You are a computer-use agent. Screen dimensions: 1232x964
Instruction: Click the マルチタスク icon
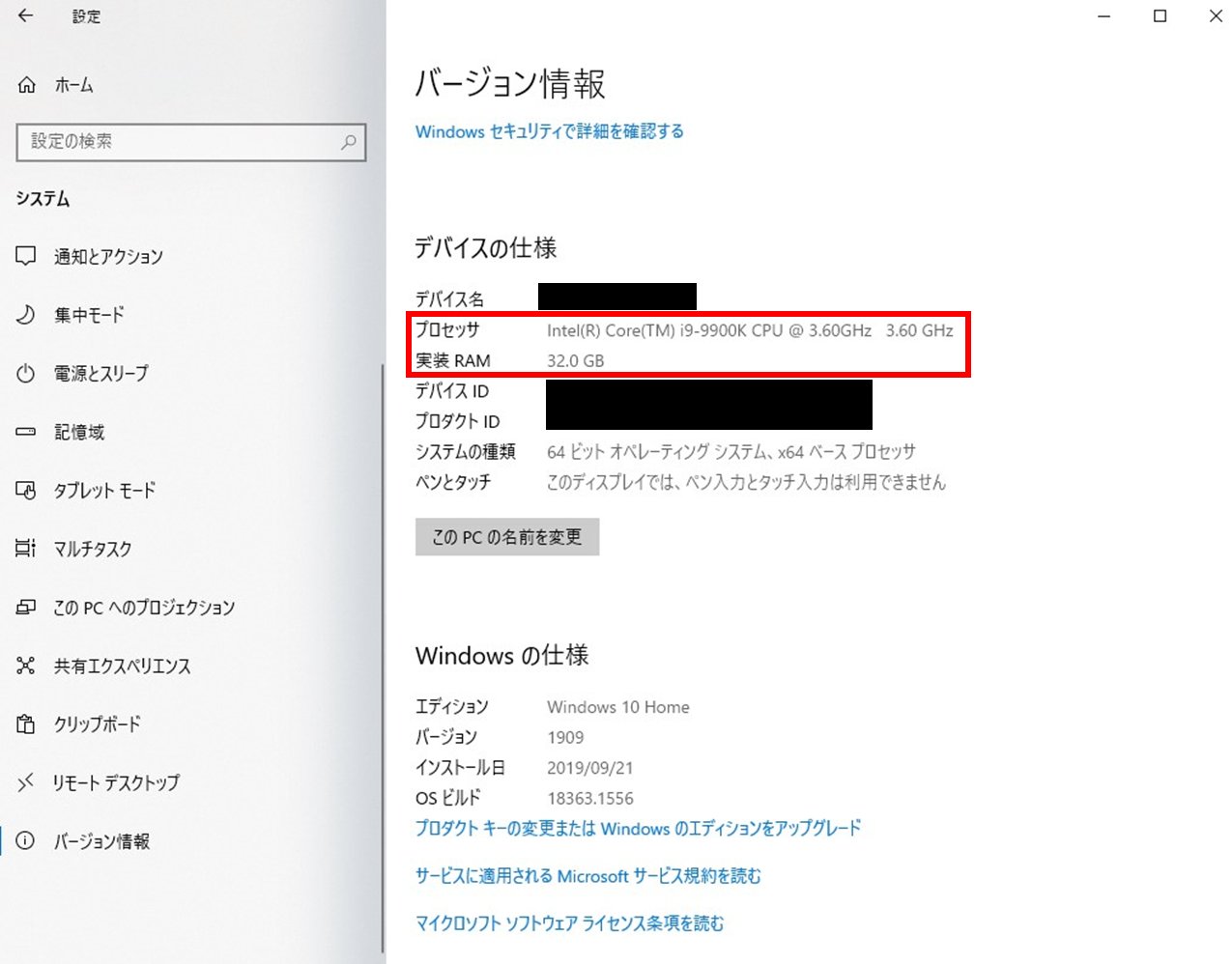26,549
